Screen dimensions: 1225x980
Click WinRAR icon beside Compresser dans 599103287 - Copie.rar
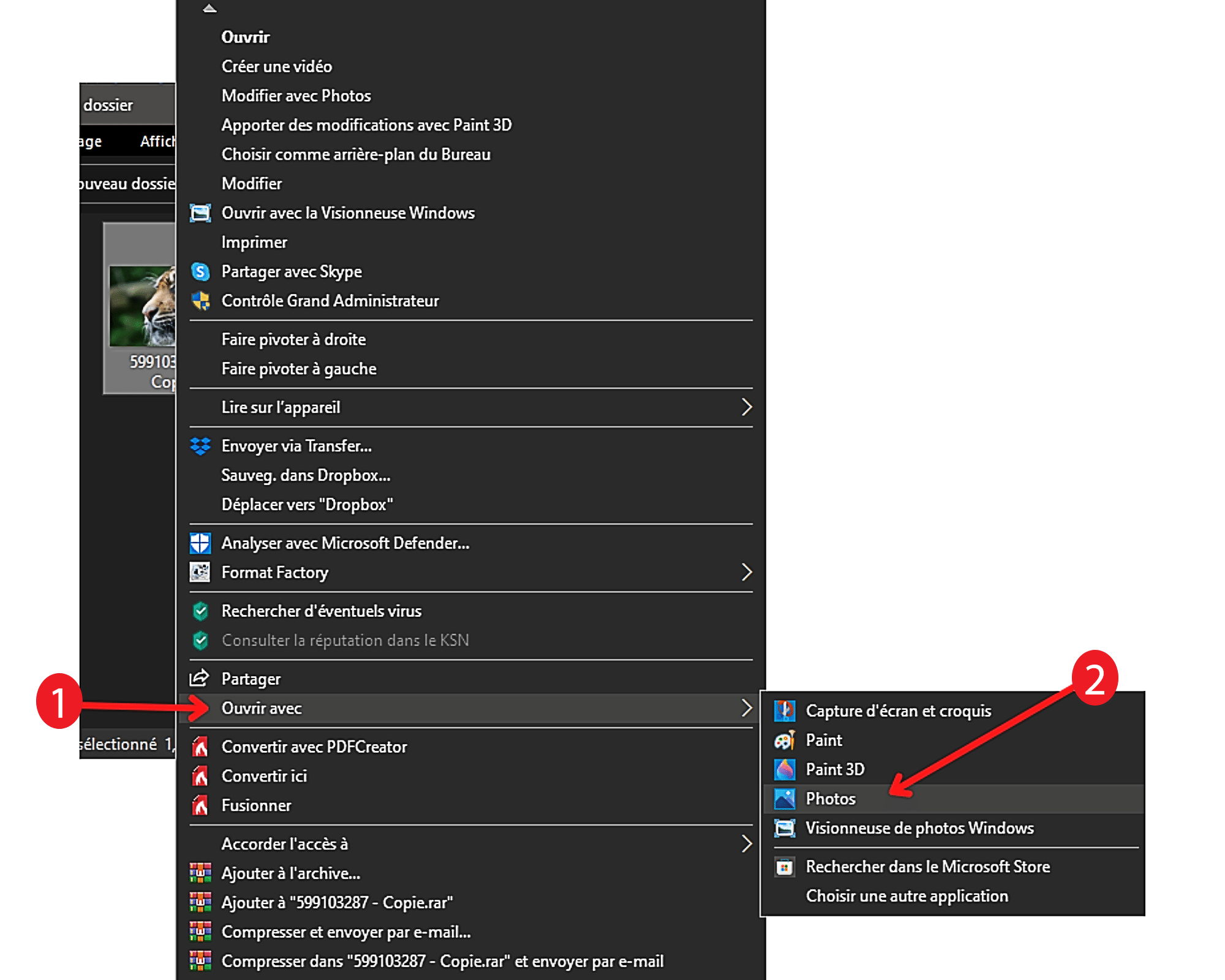[x=200, y=961]
